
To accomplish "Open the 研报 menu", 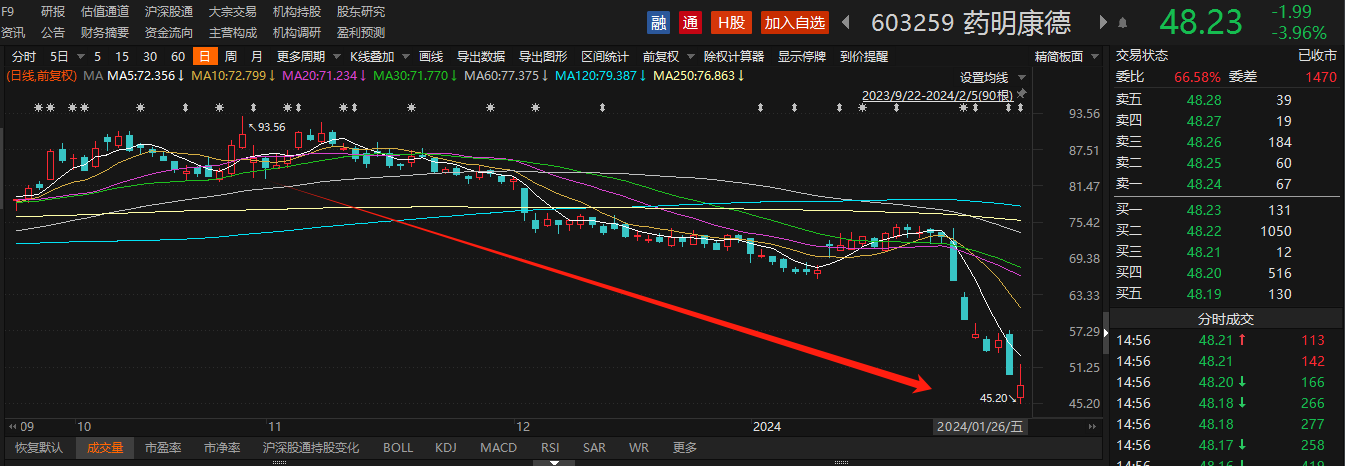I will coord(53,12).
